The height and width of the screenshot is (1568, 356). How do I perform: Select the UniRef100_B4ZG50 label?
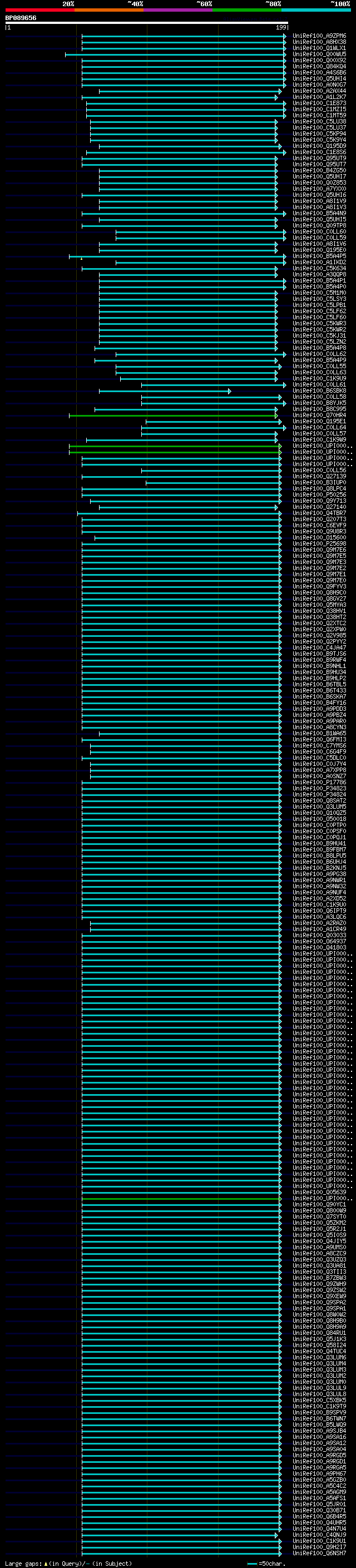[319, 170]
